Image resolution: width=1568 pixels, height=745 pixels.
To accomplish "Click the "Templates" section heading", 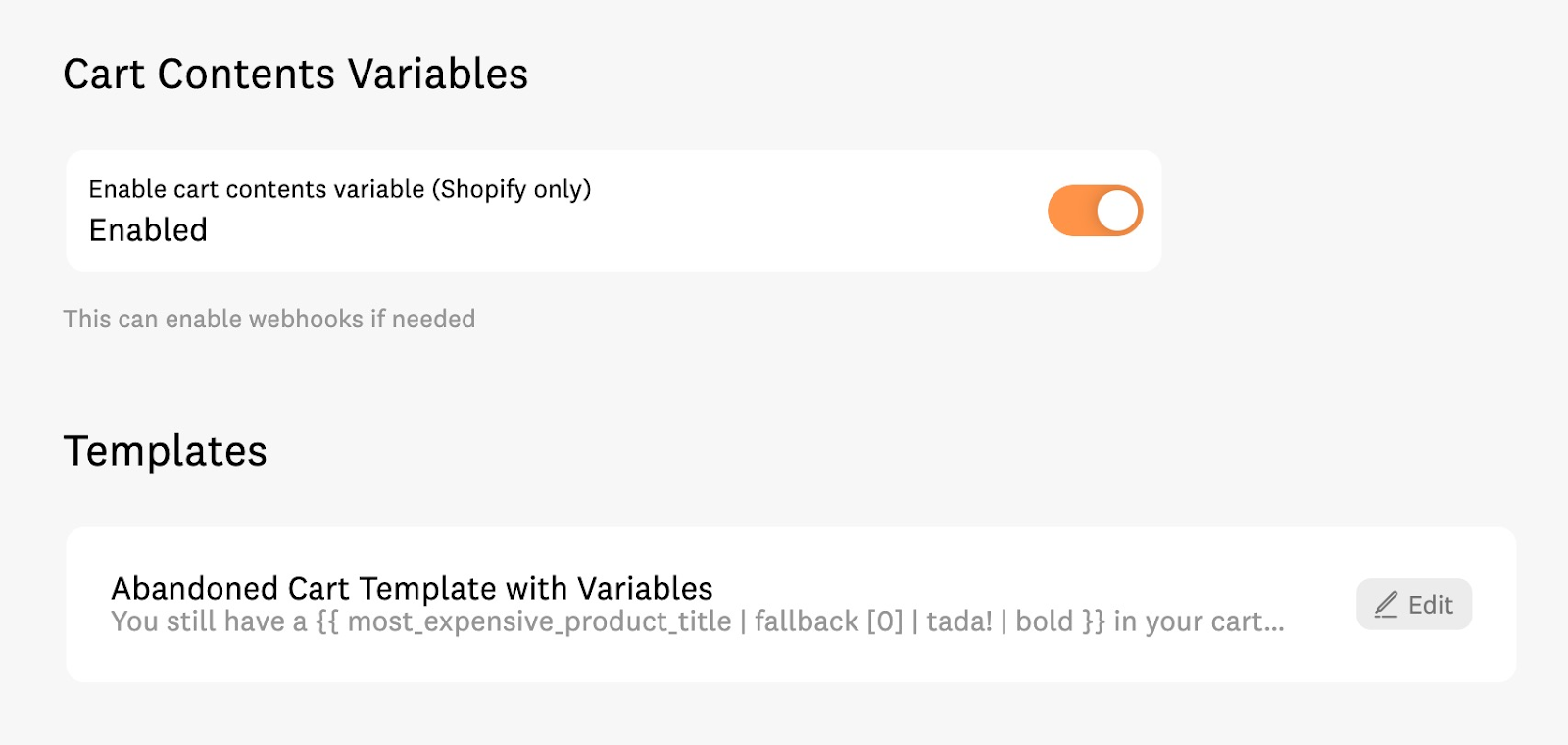I will (165, 451).
